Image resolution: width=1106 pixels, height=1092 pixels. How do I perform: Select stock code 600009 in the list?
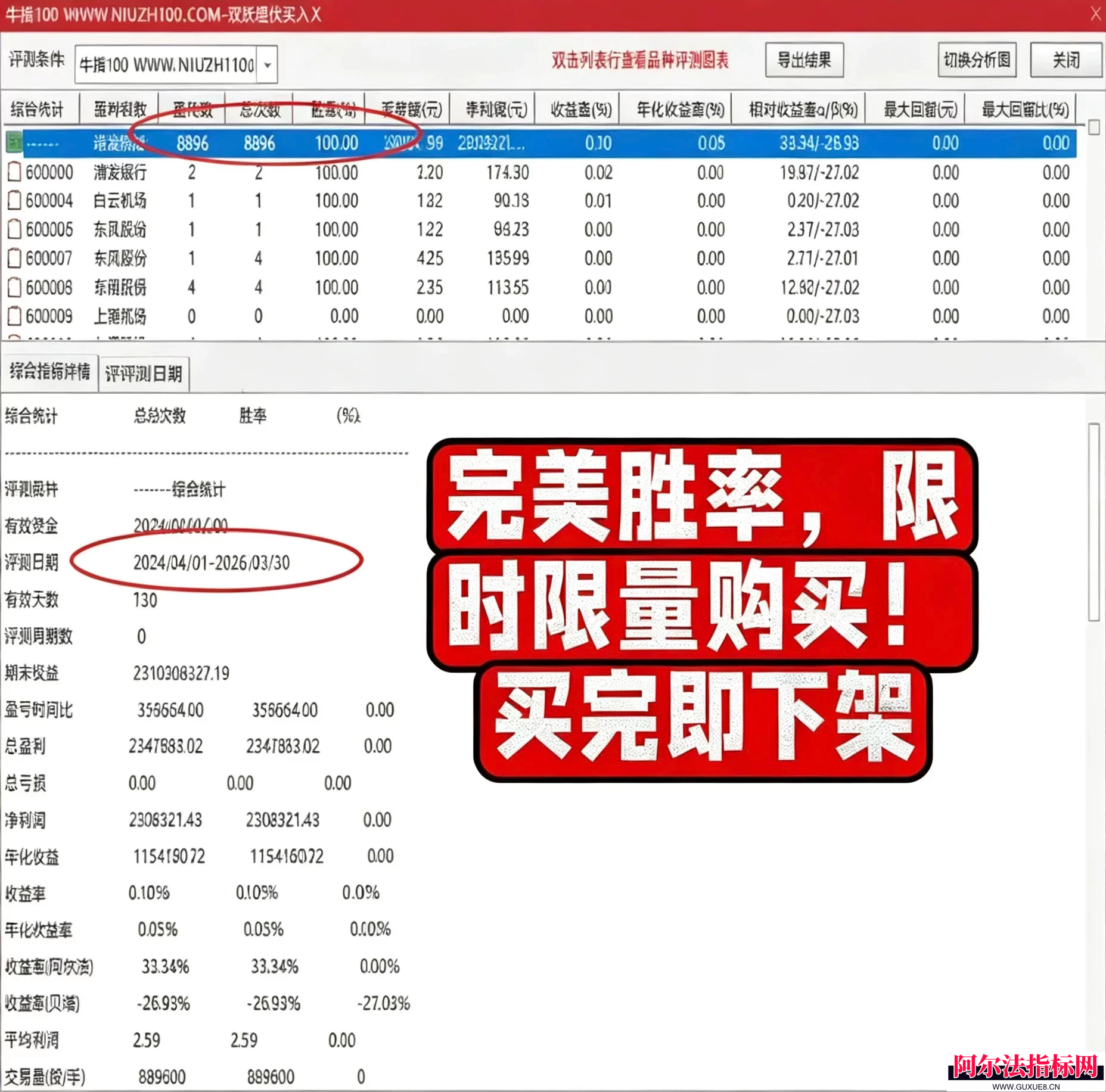tap(49, 316)
